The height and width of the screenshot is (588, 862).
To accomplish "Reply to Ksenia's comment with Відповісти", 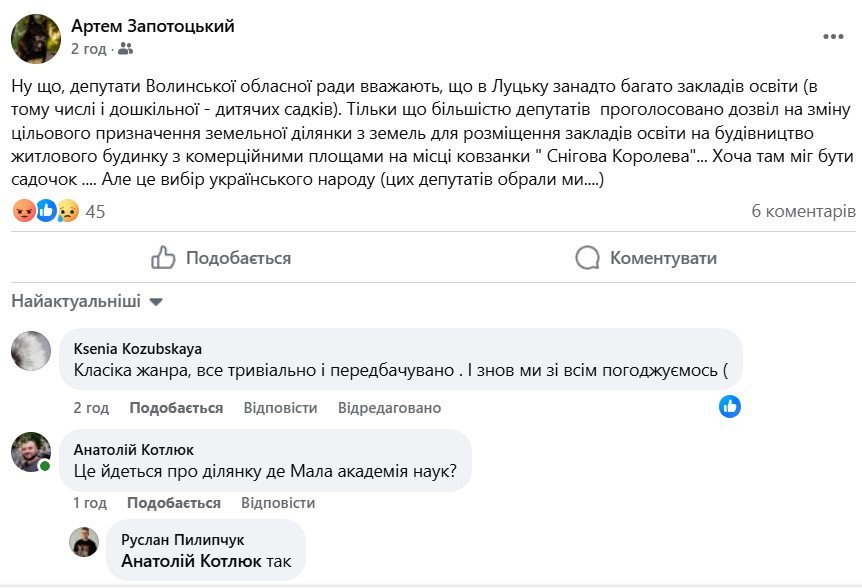I will [280, 408].
